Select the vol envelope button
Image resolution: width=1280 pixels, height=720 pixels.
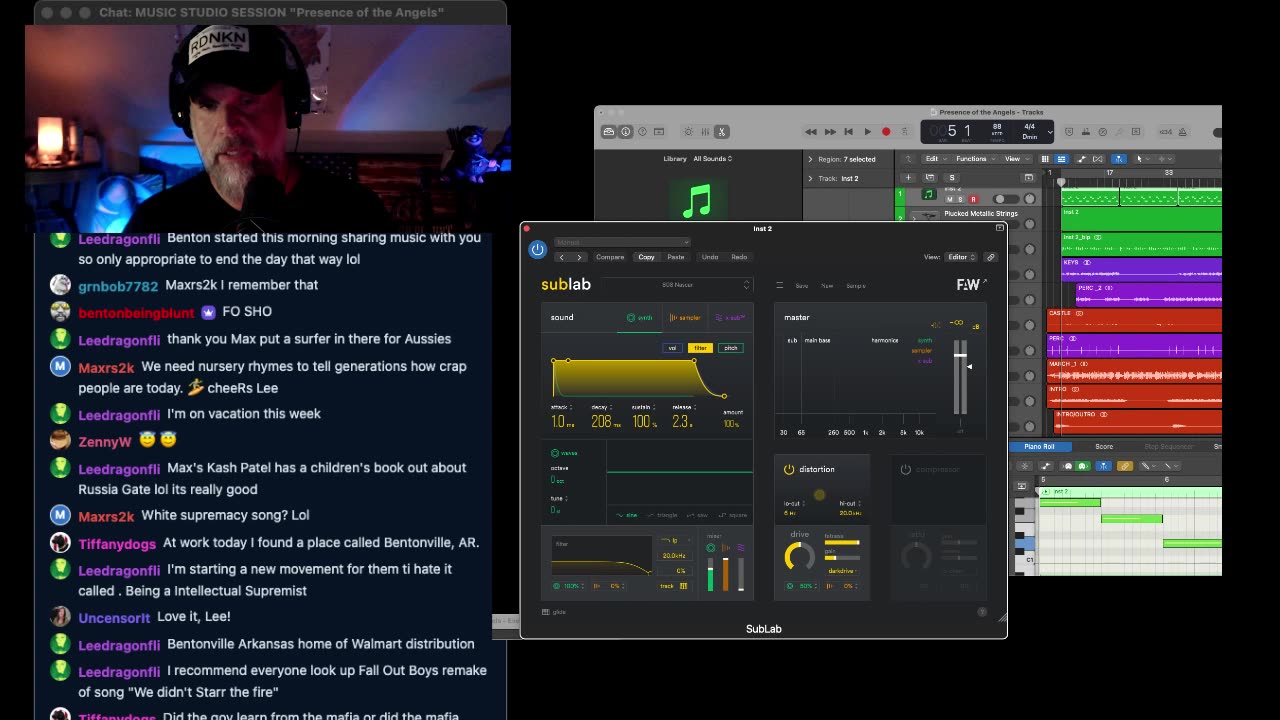[x=672, y=348]
